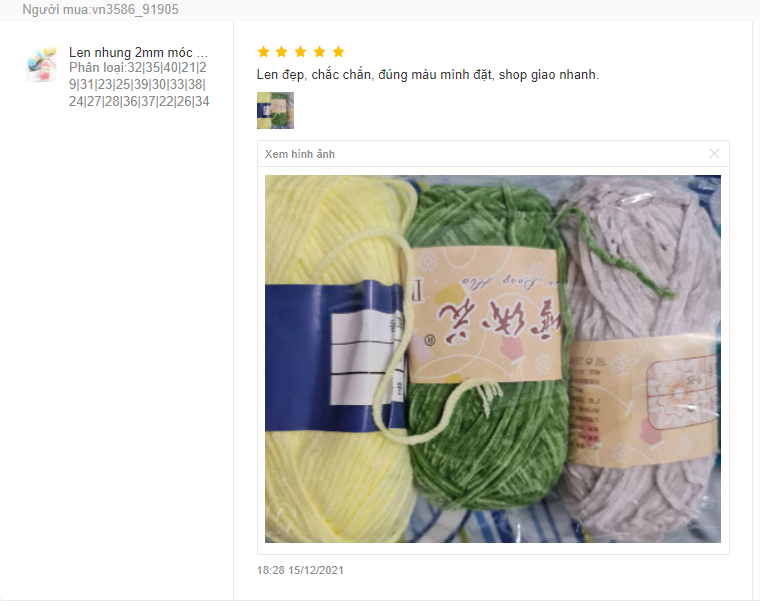Click the second yellow rating star
The width and height of the screenshot is (760, 606).
point(282,51)
